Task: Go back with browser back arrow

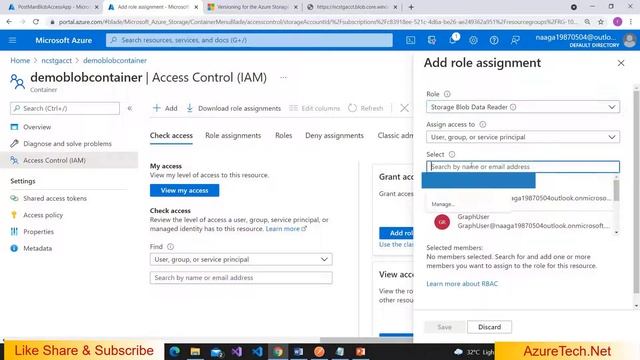Action: [9, 22]
